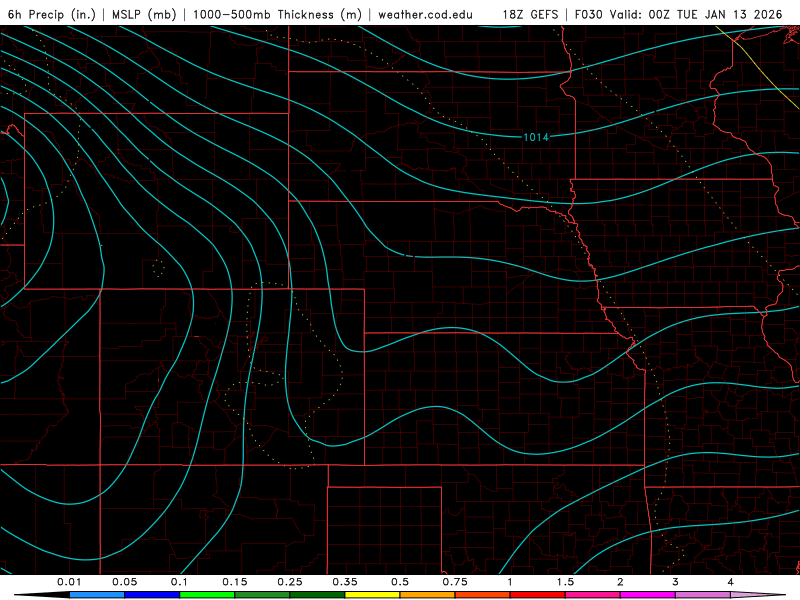
Task: Click the 4 colorbar tick label
Action: 731,582
